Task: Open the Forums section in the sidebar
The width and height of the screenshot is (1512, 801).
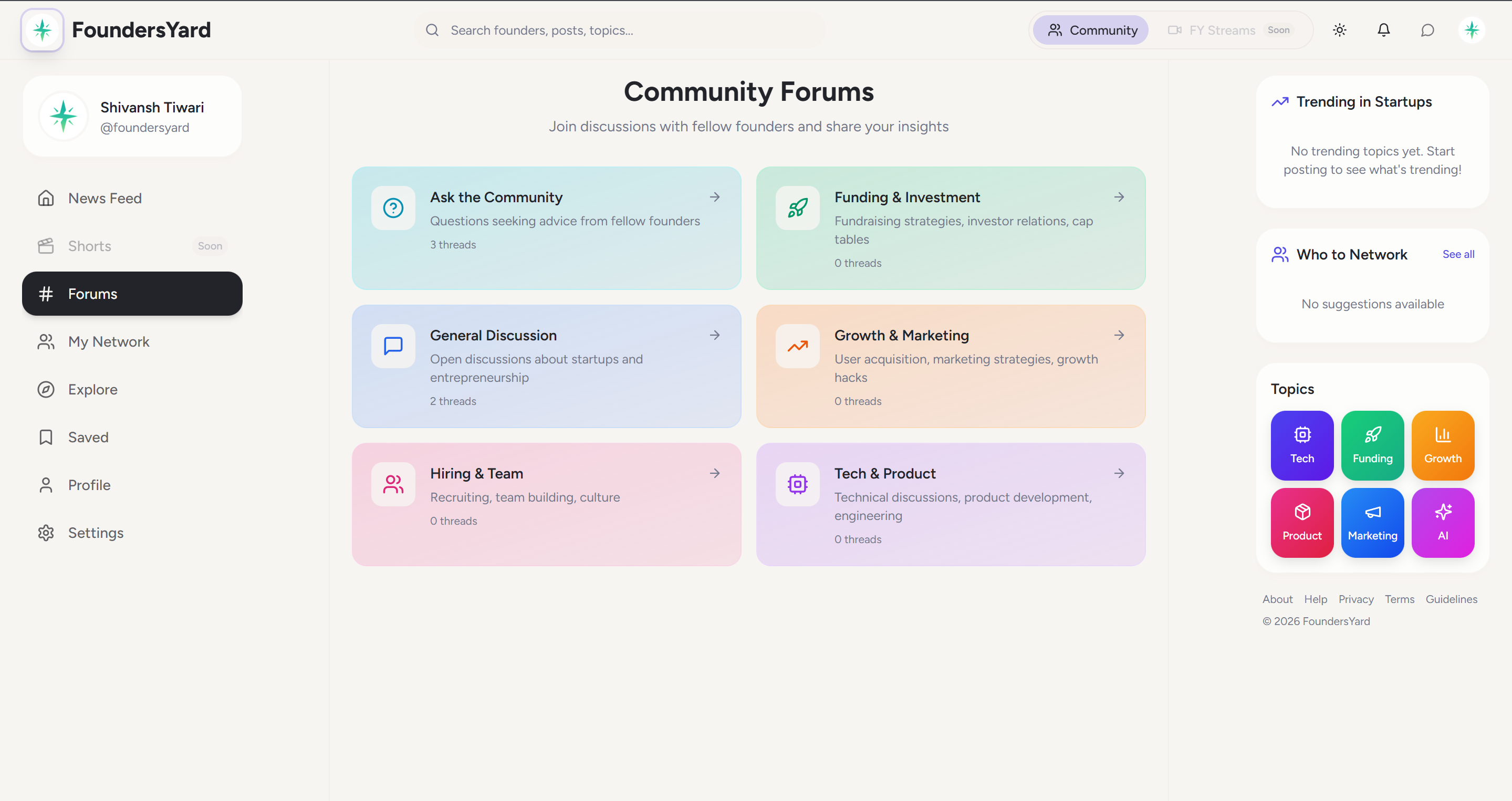Action: pos(93,294)
